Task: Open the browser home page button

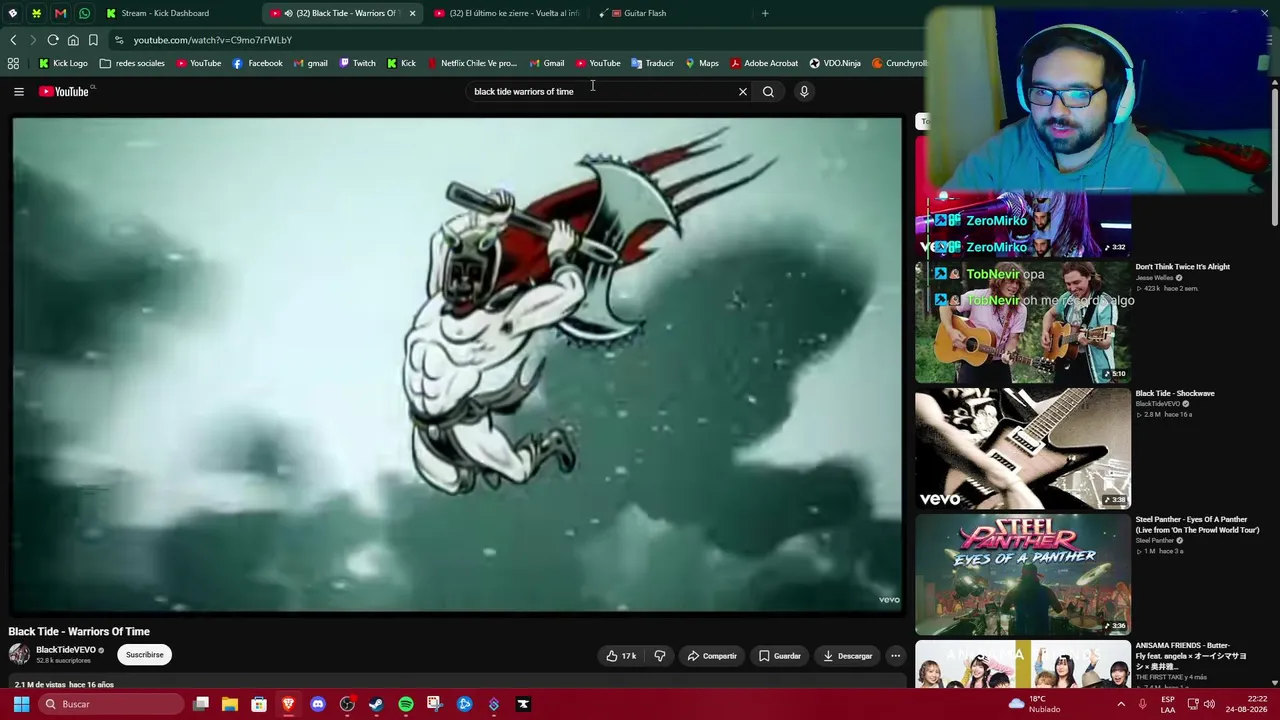Action: point(73,40)
